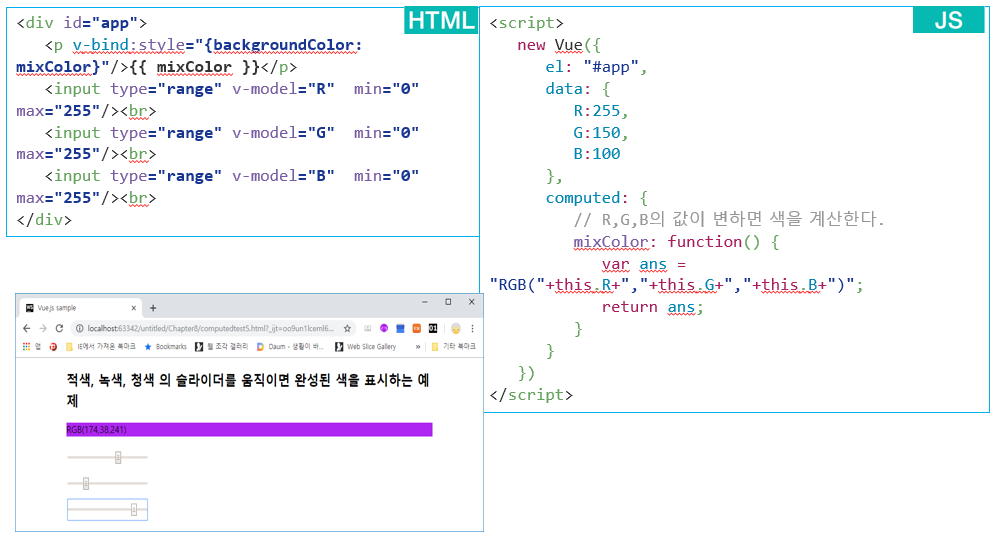Open the blue square extension icon
This screenshot has width=994, height=538.
pos(400,328)
